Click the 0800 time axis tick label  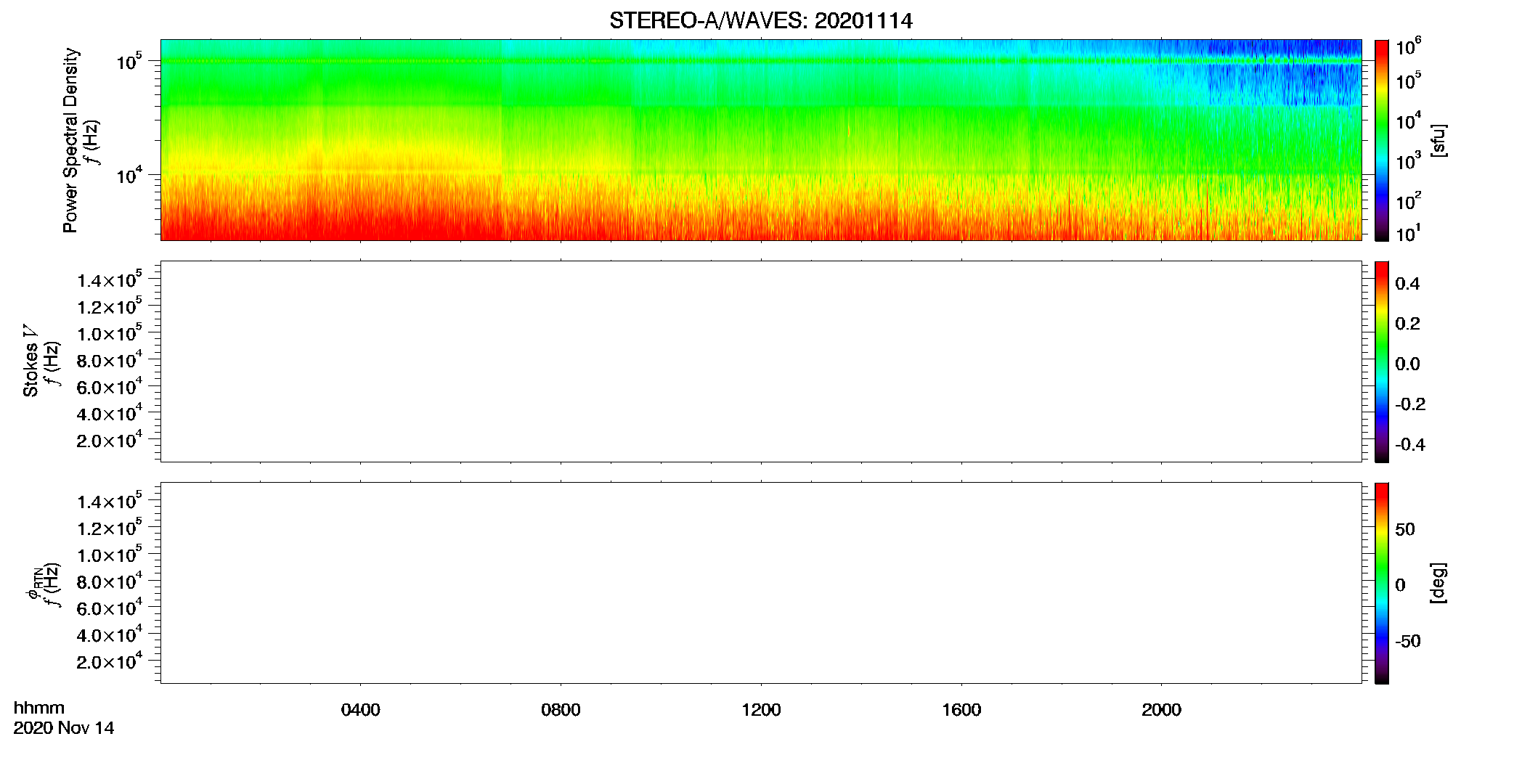click(x=561, y=710)
